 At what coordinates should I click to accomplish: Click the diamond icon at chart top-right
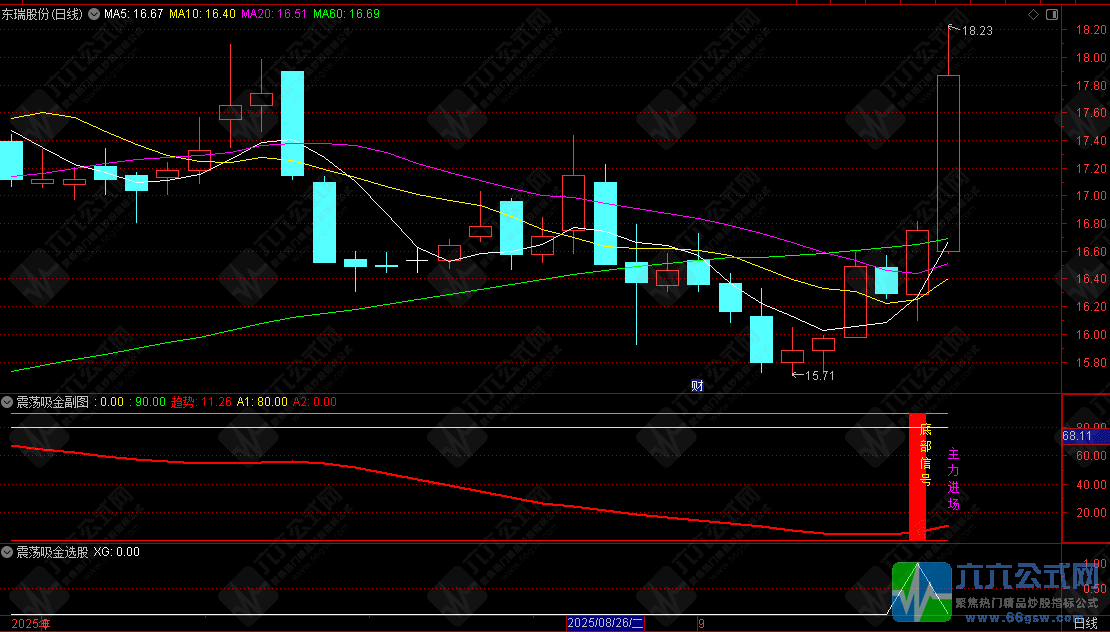1032,14
